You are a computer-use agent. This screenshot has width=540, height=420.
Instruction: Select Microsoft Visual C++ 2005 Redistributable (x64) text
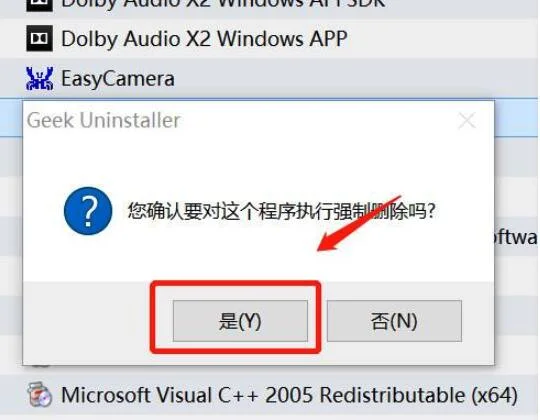coord(289,395)
